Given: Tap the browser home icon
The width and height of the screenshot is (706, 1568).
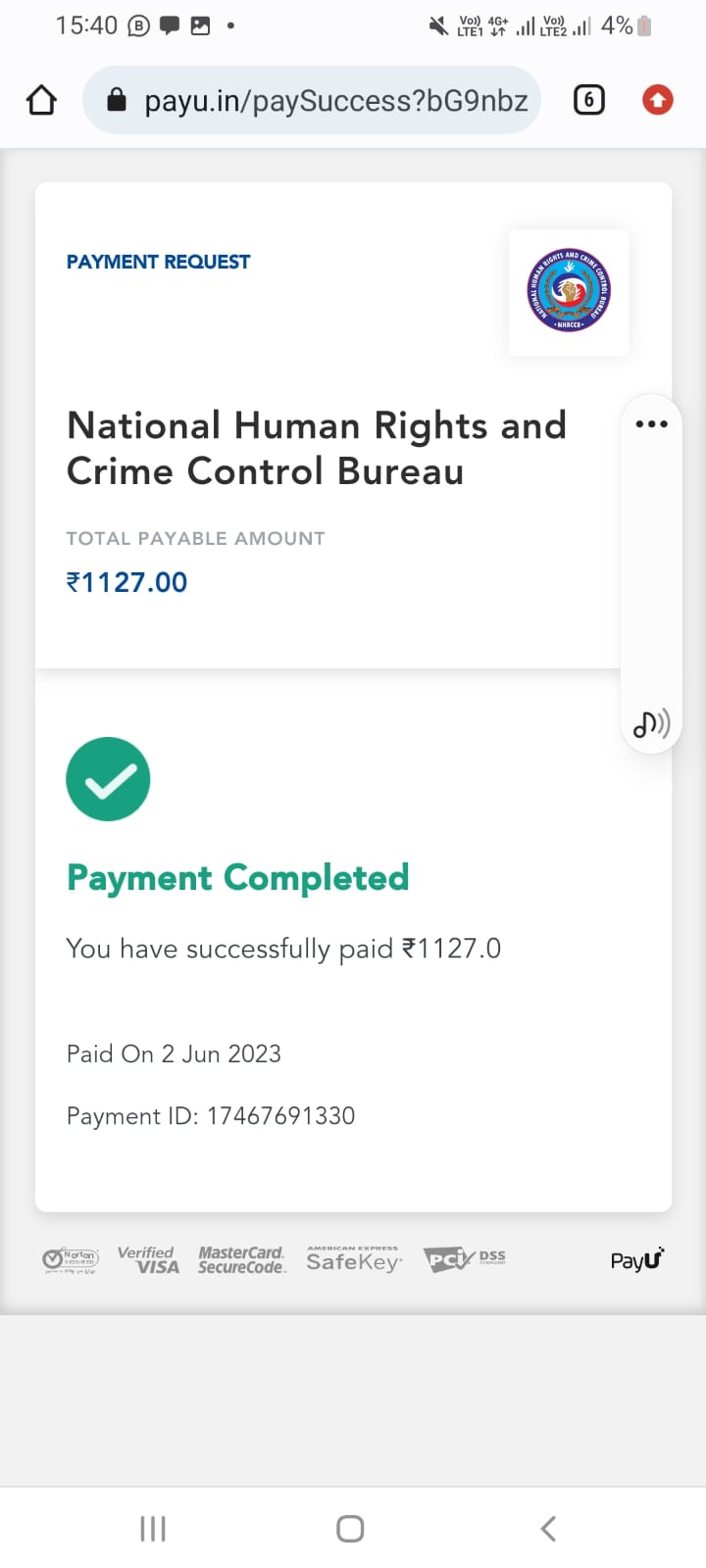Looking at the screenshot, I should (x=41, y=100).
